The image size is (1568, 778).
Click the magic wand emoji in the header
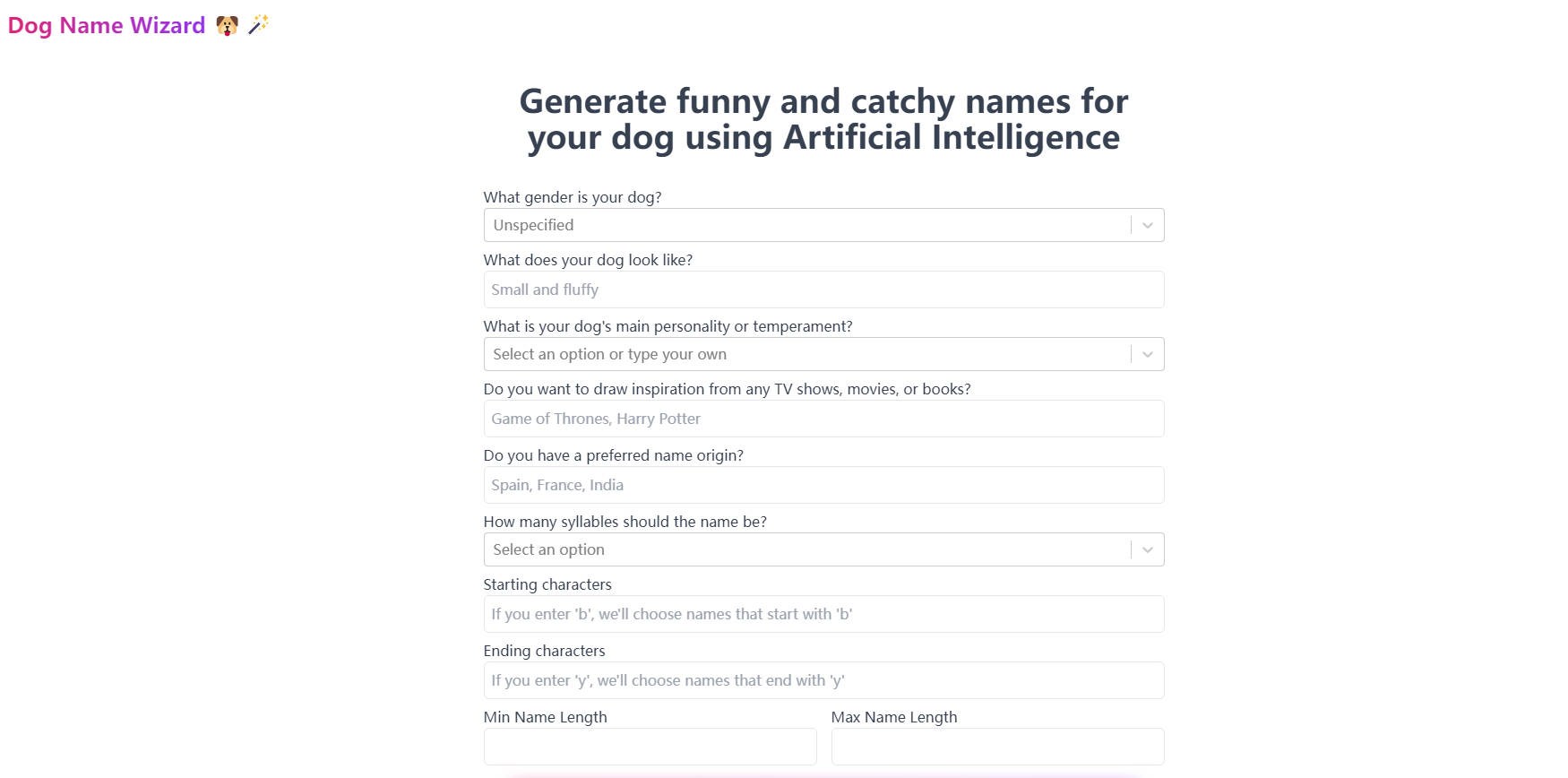pos(258,25)
